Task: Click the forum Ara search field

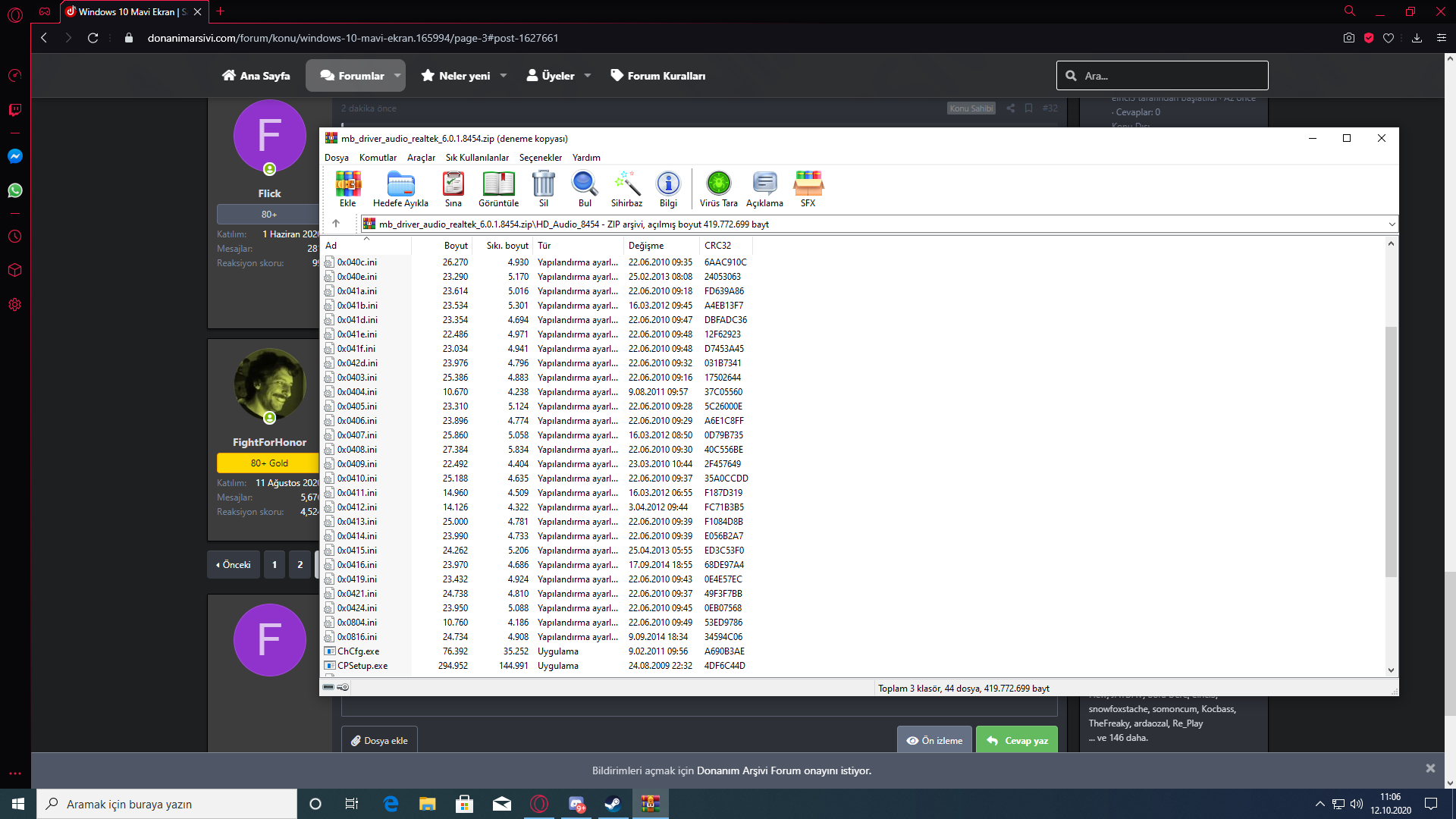Action: tap(1163, 76)
